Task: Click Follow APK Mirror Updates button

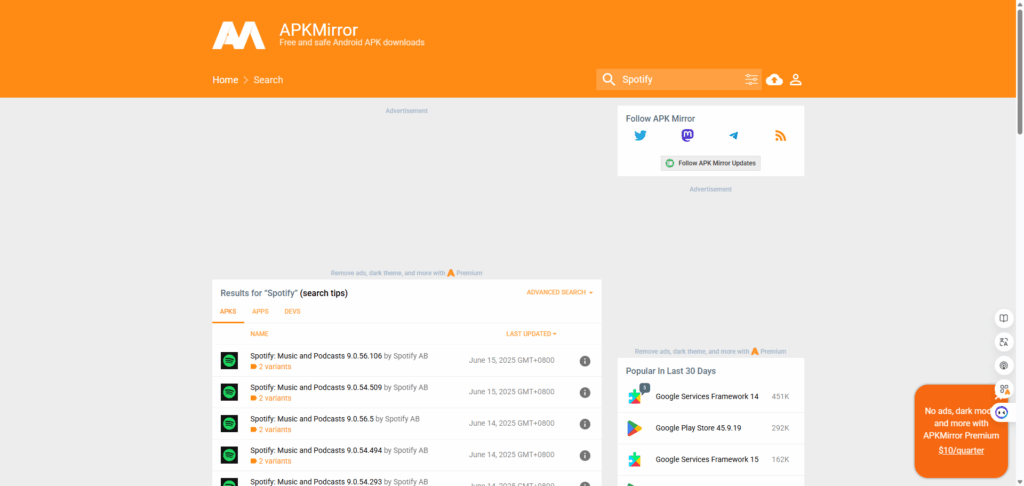Action: [x=711, y=163]
